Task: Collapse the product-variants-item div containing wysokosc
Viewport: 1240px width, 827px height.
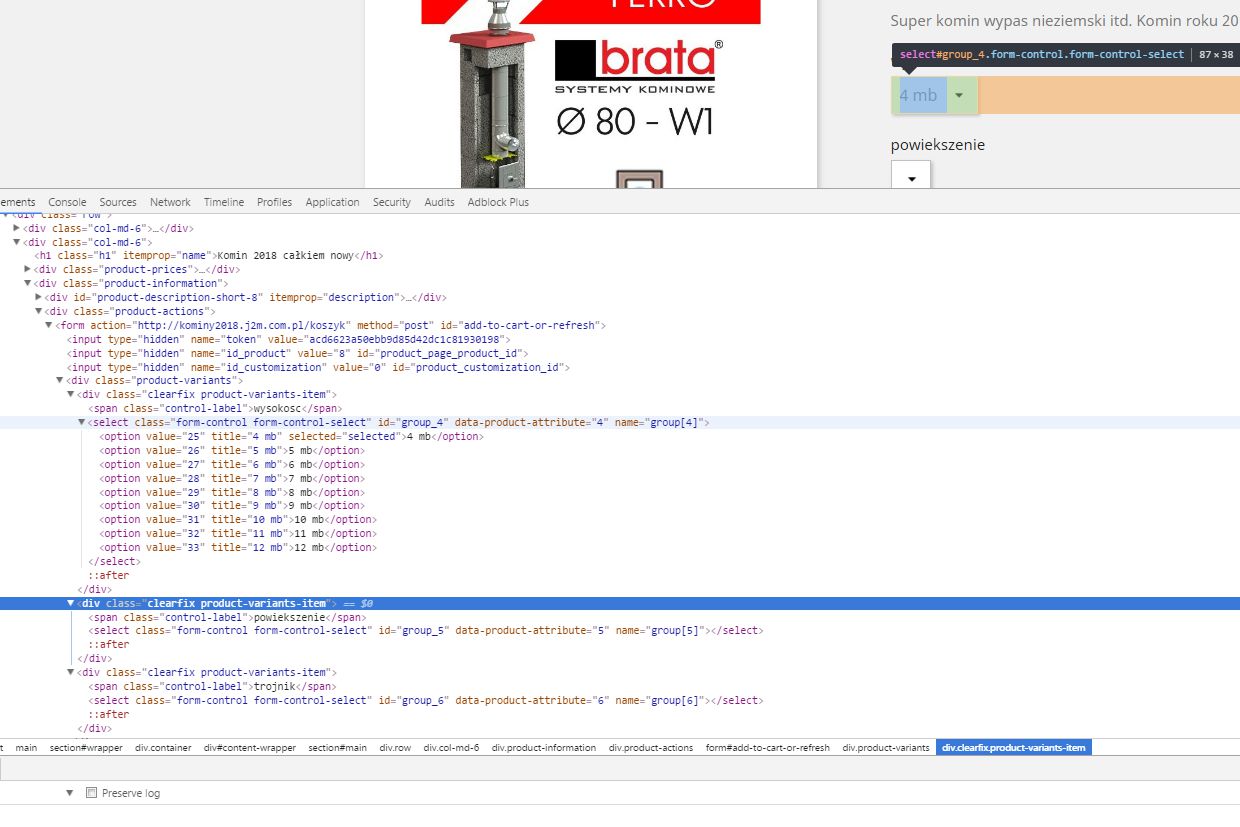Action: click(71, 395)
